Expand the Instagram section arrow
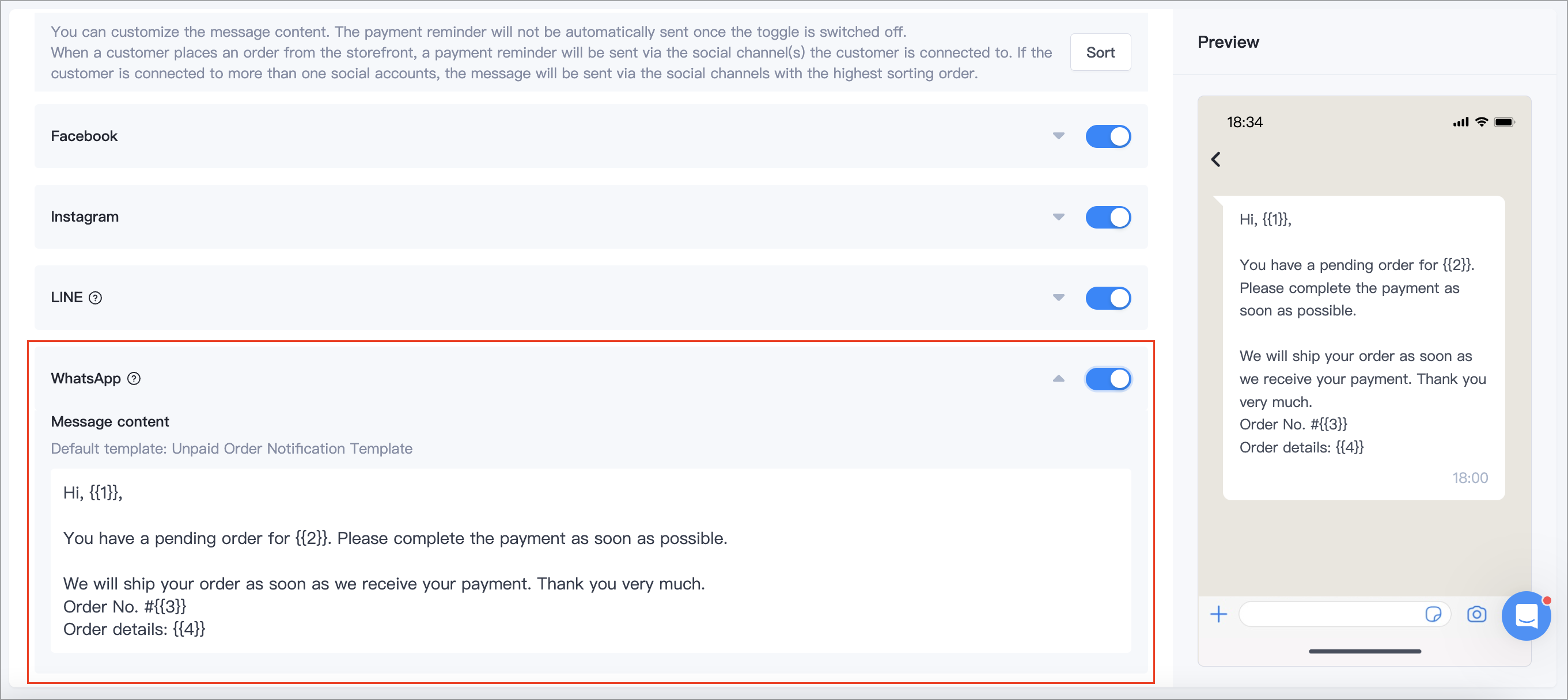 click(1059, 217)
